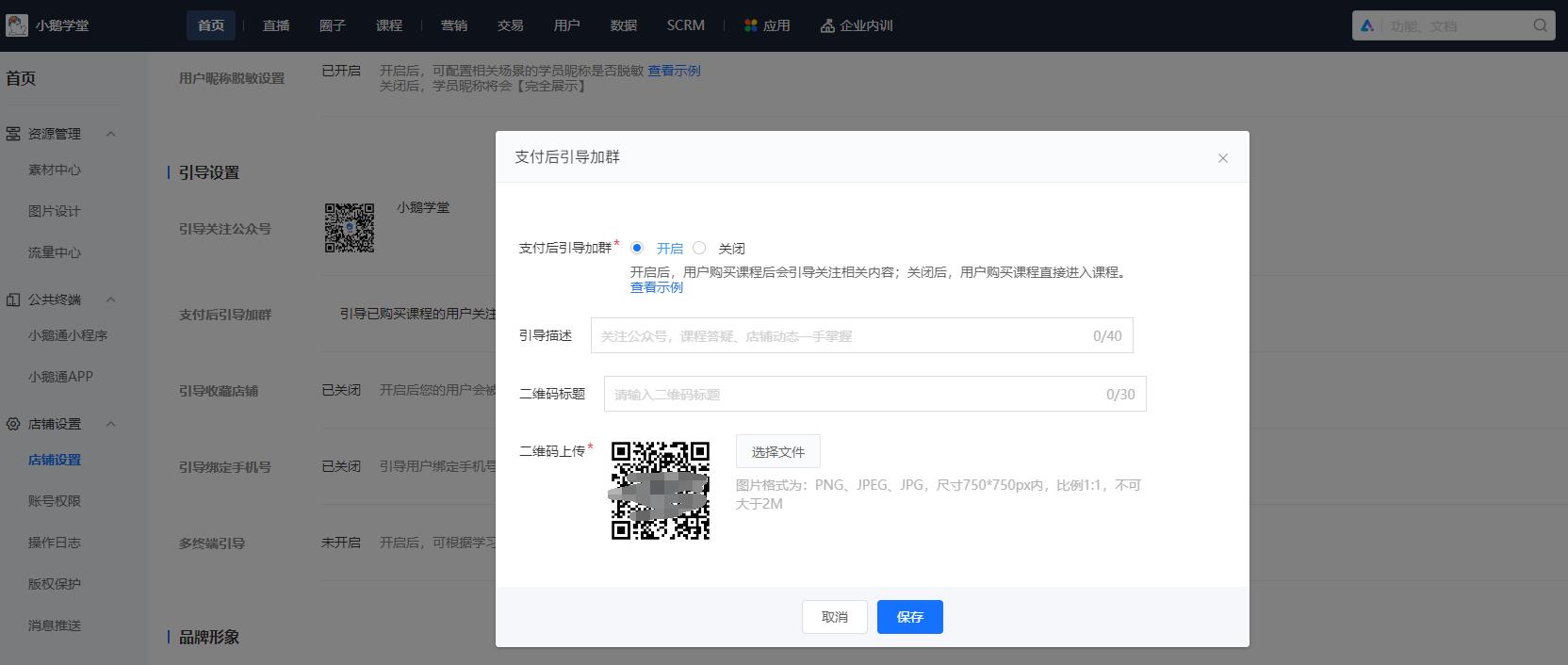
Task: Collapse the 公共终端 sidebar group chevron
Action: pos(110,300)
